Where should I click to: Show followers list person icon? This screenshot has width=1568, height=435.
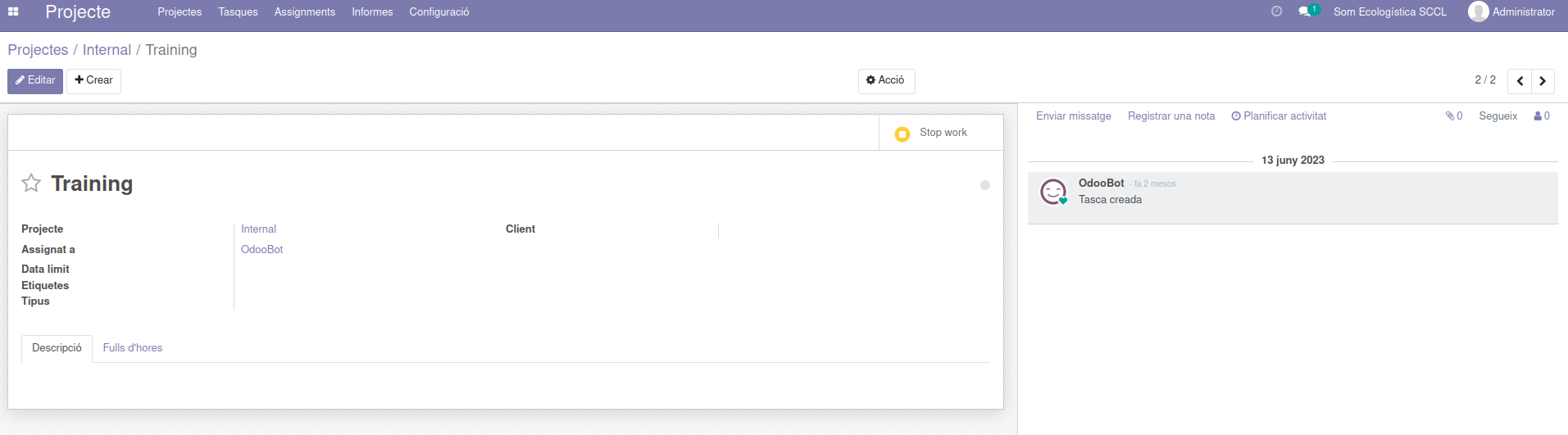pyautogui.click(x=1541, y=116)
